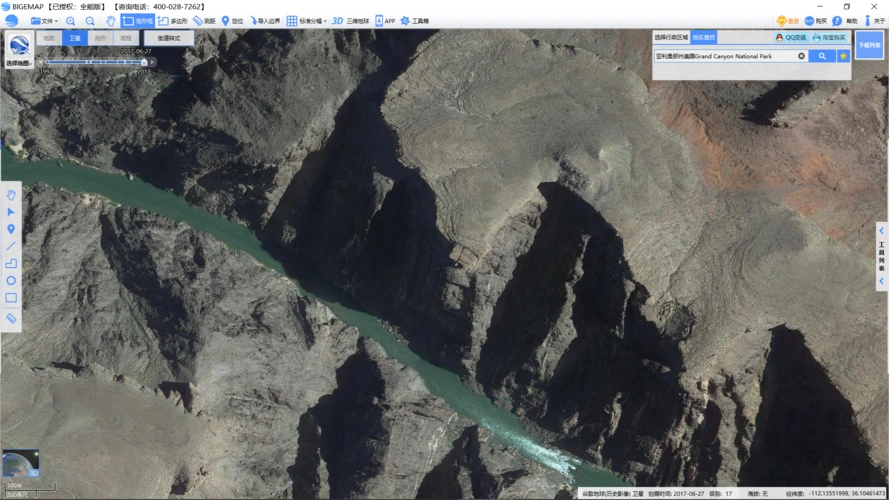Screen dimensions: 889x500
Task: Select the 测距 distance measuring tool
Action: [204, 20]
